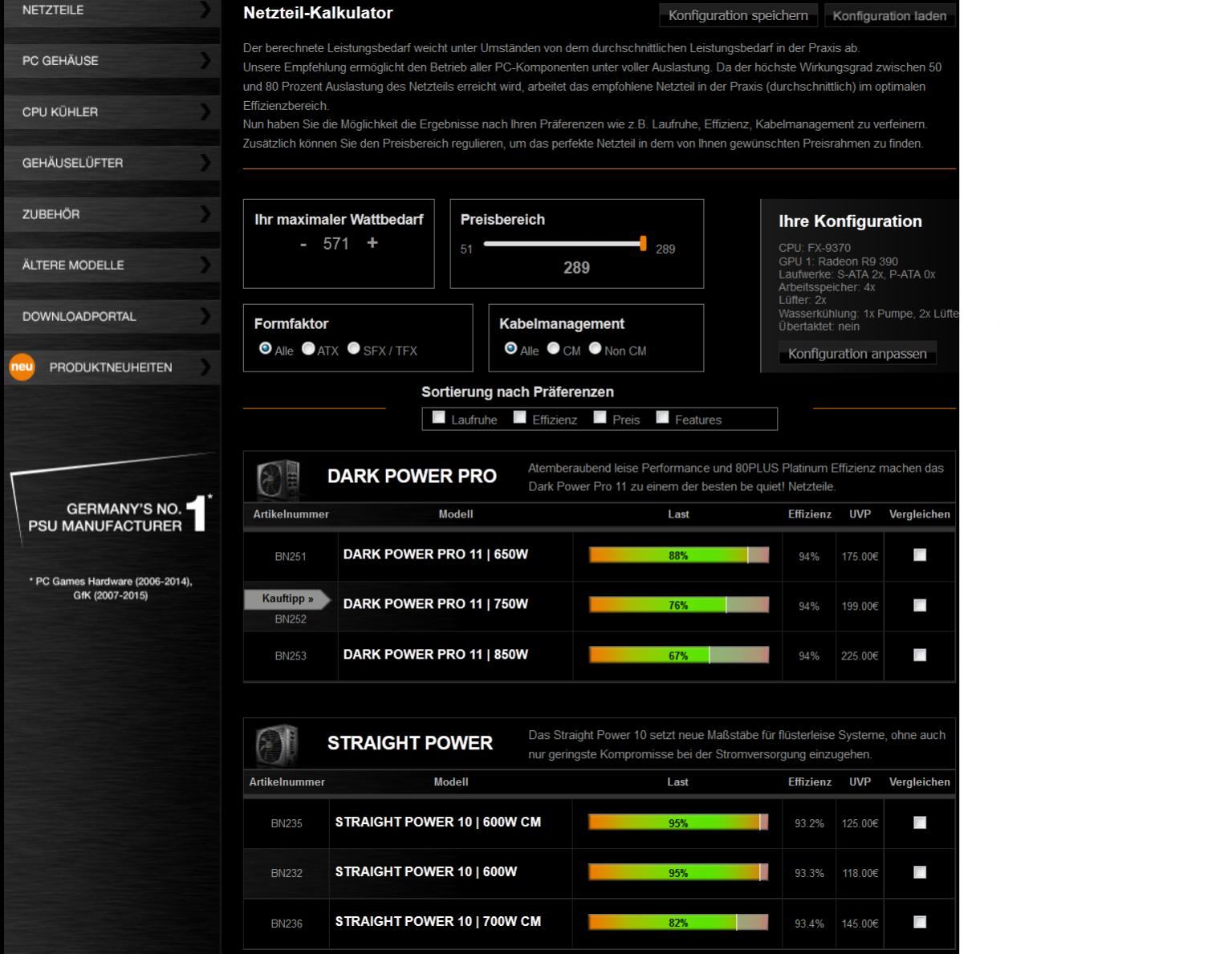This screenshot has width=1232, height=954.
Task: Click Konfiguration anpassen button
Action: (x=857, y=354)
